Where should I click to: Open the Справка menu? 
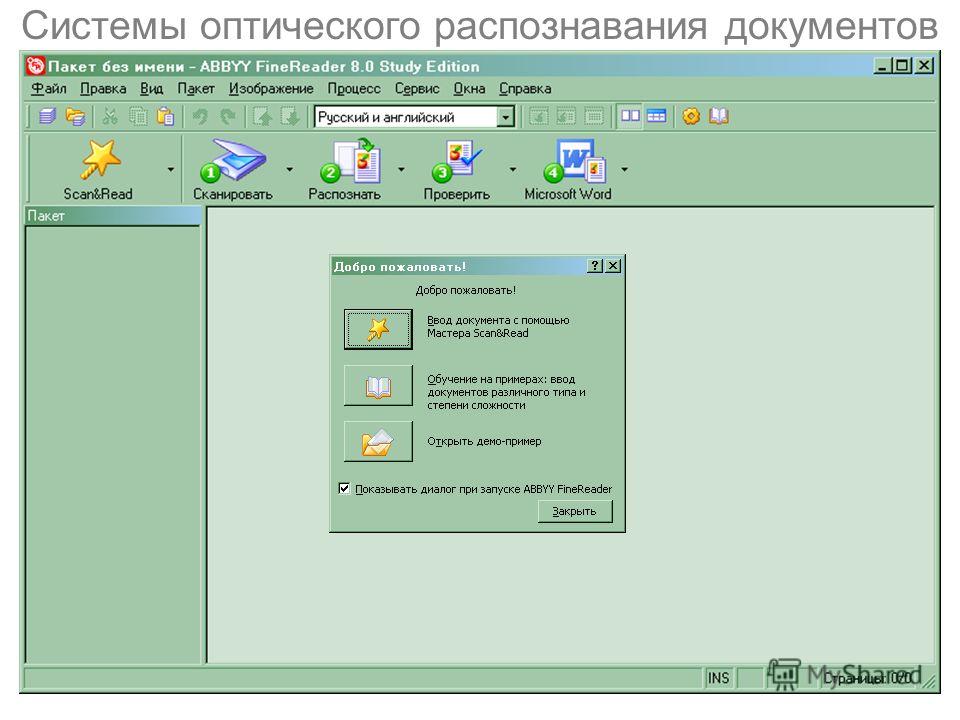point(525,89)
